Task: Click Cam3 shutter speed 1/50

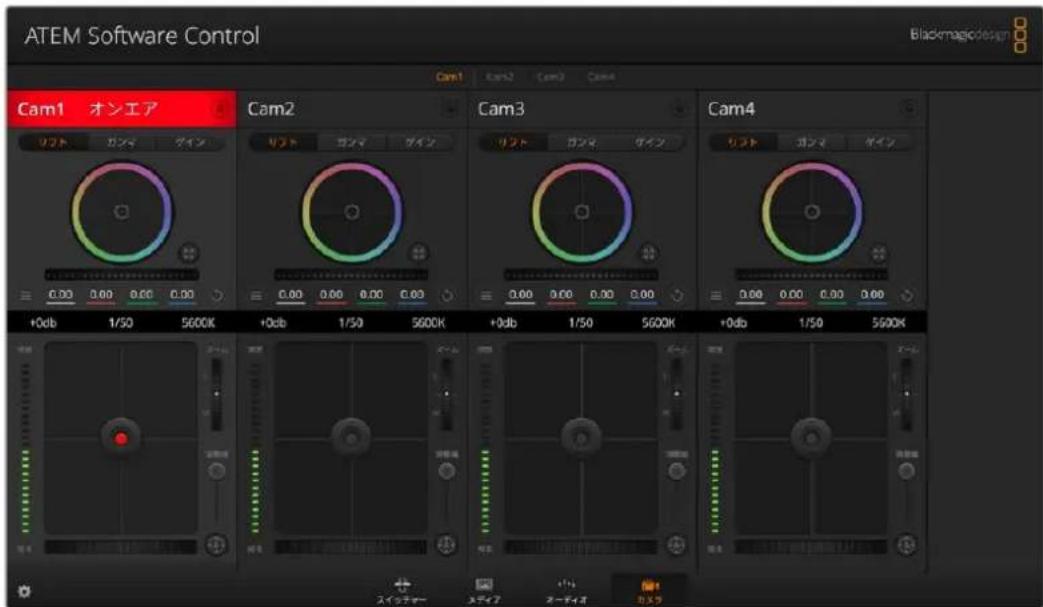Action: [581, 323]
